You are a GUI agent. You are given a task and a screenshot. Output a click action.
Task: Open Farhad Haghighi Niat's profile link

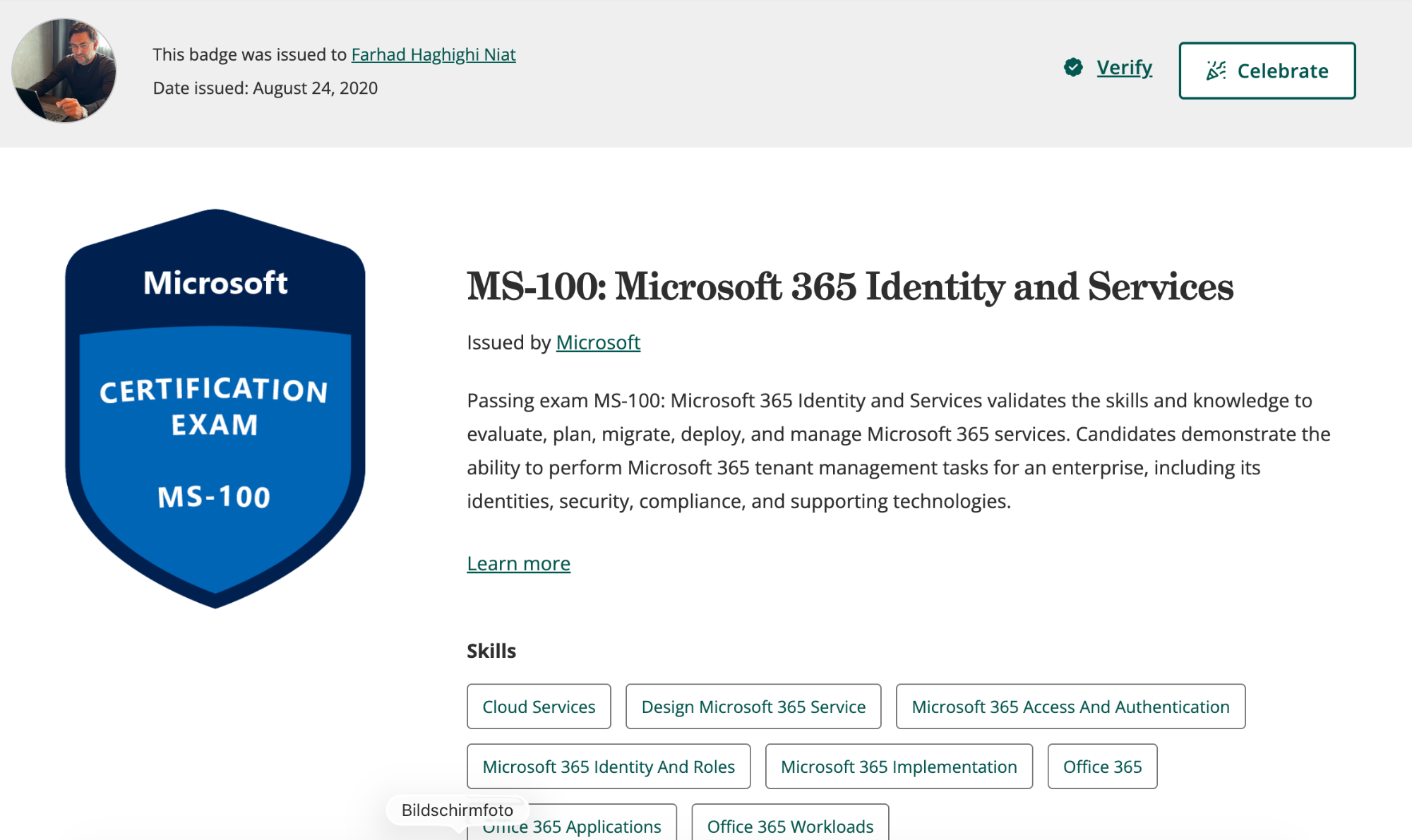433,54
